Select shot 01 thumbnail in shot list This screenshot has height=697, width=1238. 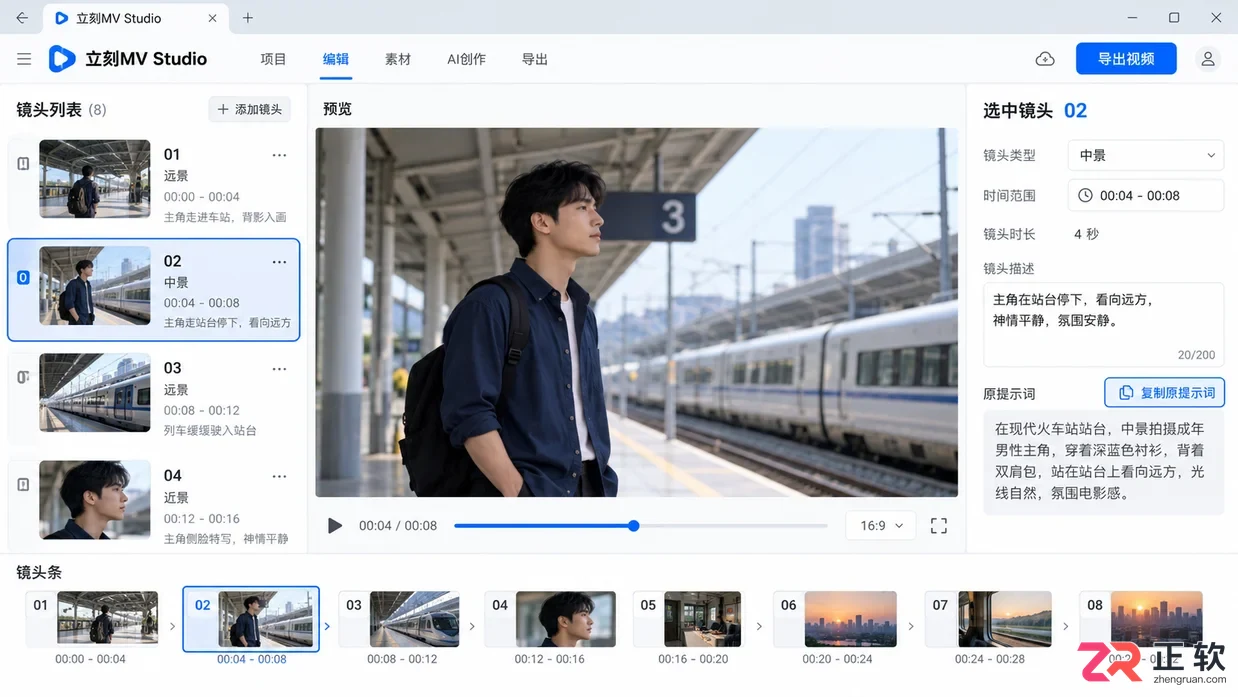[95, 179]
